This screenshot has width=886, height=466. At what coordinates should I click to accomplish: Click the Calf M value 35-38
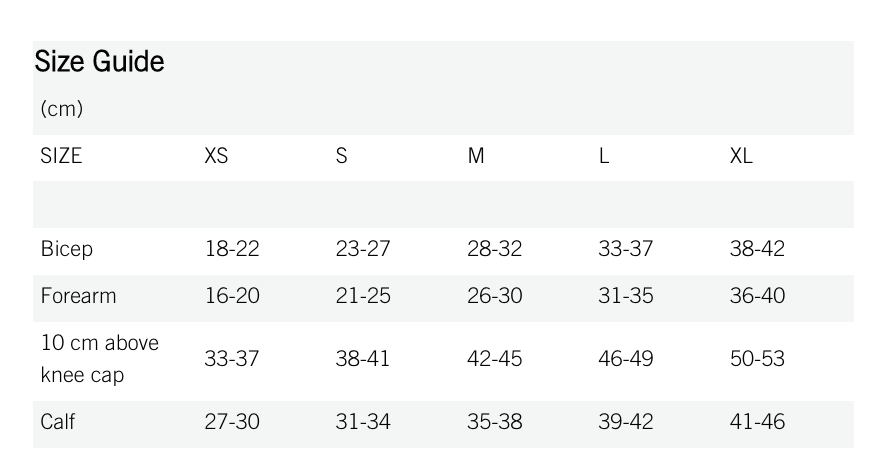pyautogui.click(x=494, y=422)
